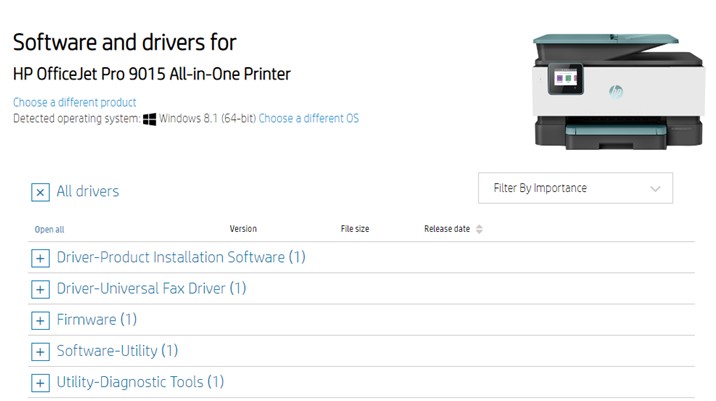The image size is (716, 401).
Task: Click the Firmware (1) title
Action: (97, 319)
